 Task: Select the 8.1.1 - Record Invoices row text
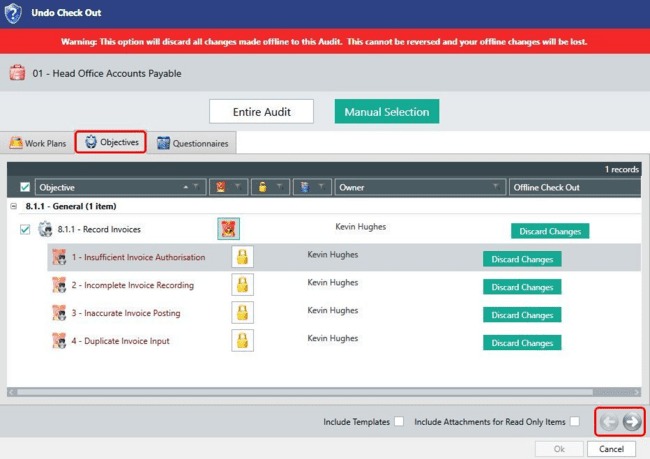tap(99, 229)
